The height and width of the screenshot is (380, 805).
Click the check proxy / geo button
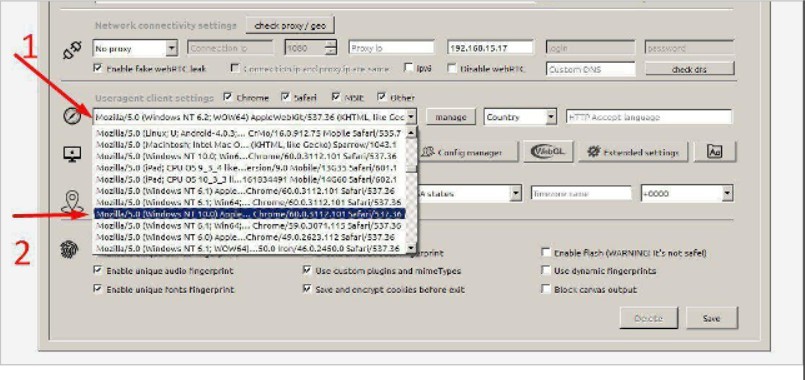290,25
